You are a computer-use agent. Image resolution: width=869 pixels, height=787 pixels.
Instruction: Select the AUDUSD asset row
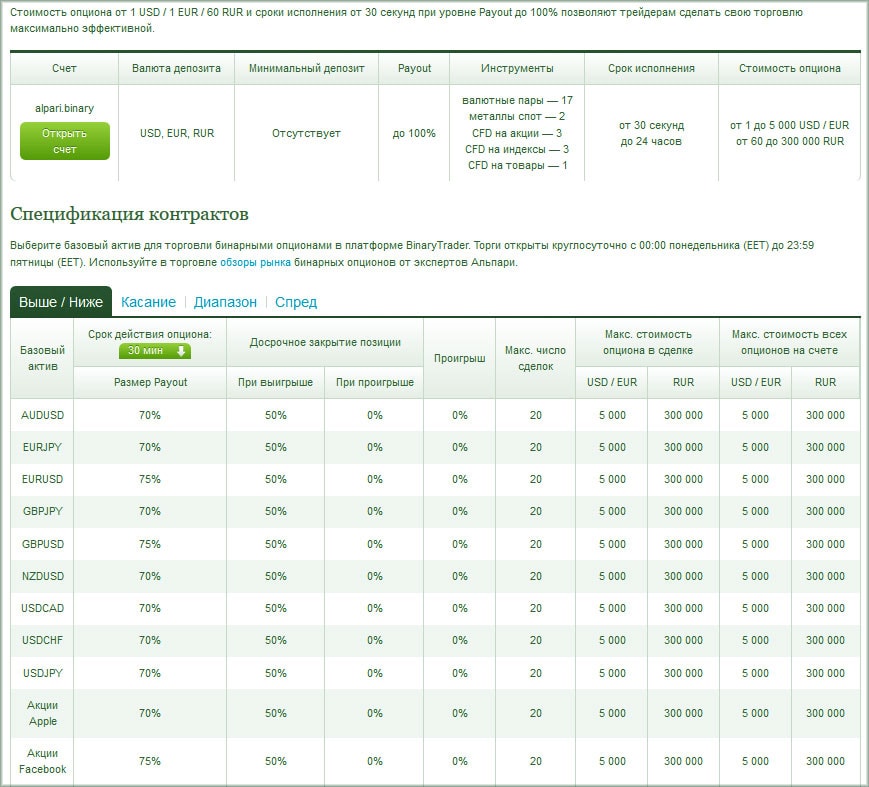(42, 415)
